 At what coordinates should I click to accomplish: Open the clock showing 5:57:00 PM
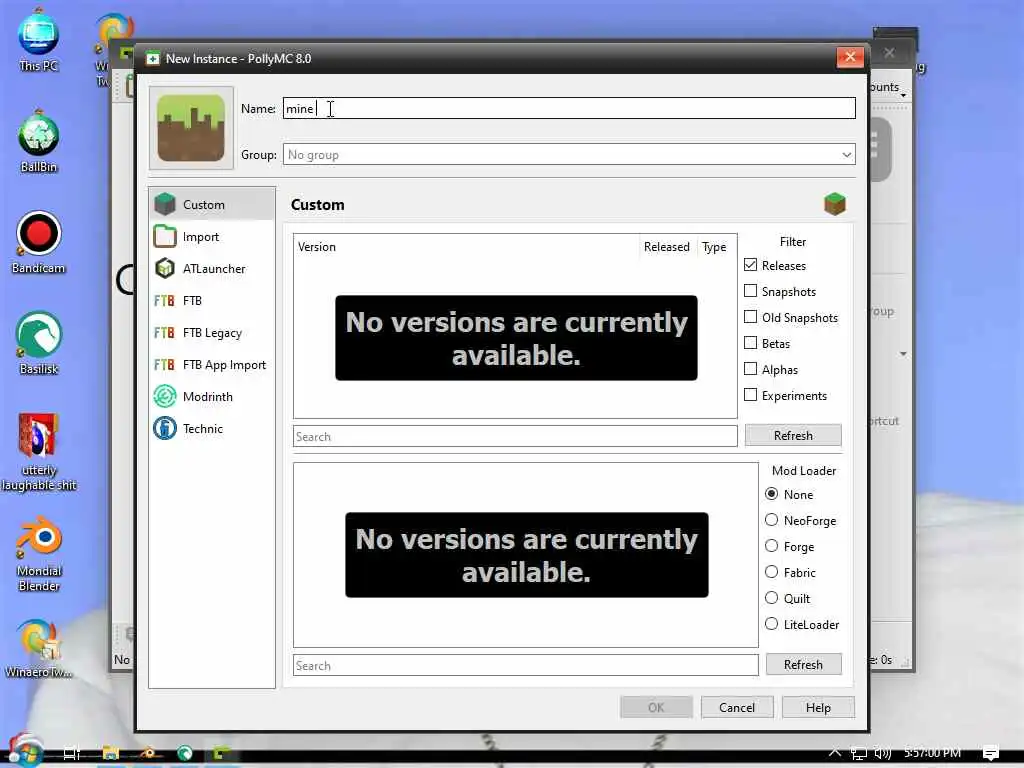click(933, 753)
